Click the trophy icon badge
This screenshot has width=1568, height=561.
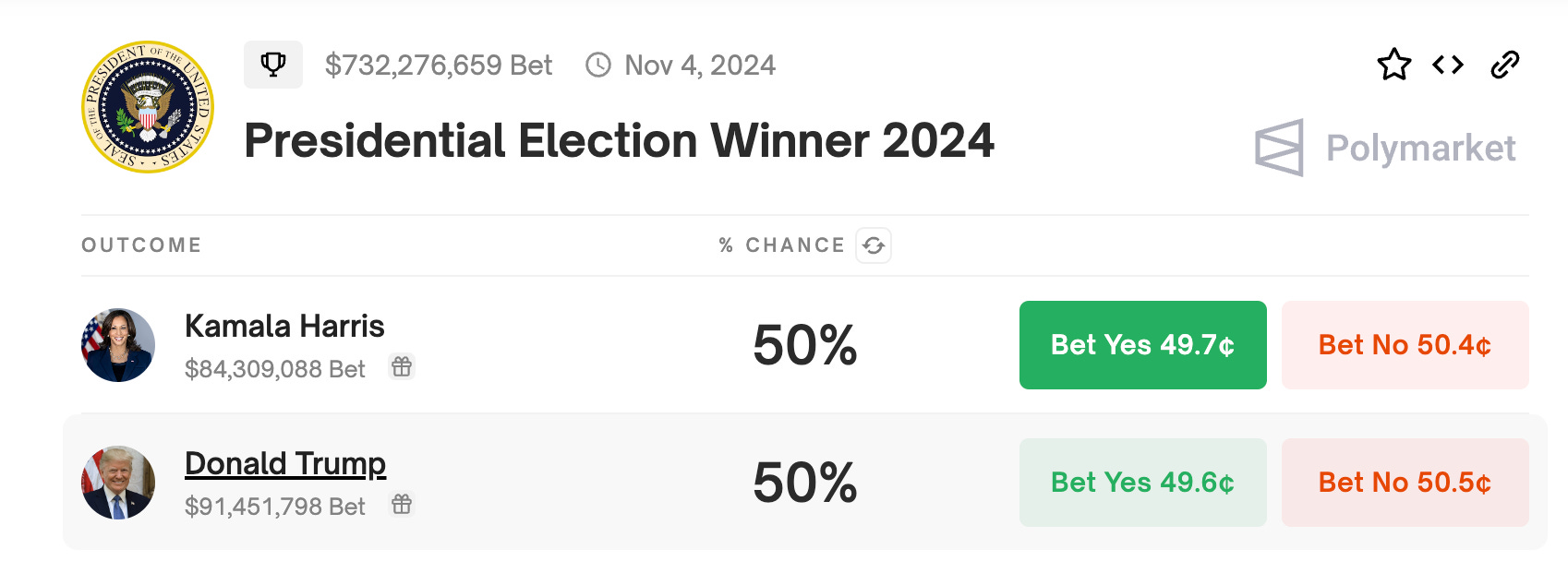[273, 65]
